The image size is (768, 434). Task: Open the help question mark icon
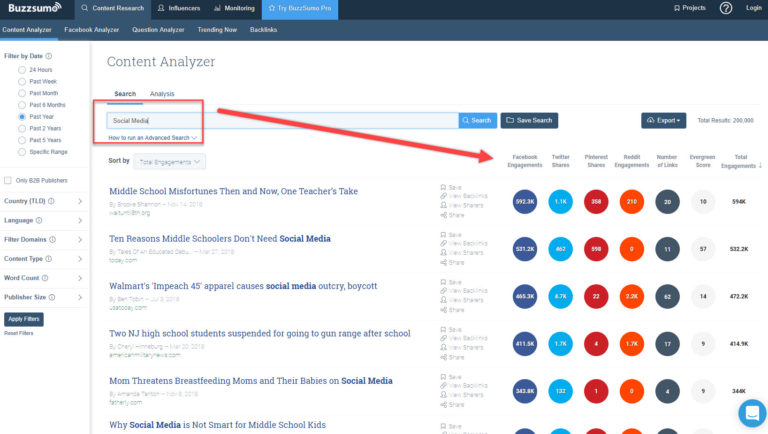click(725, 8)
